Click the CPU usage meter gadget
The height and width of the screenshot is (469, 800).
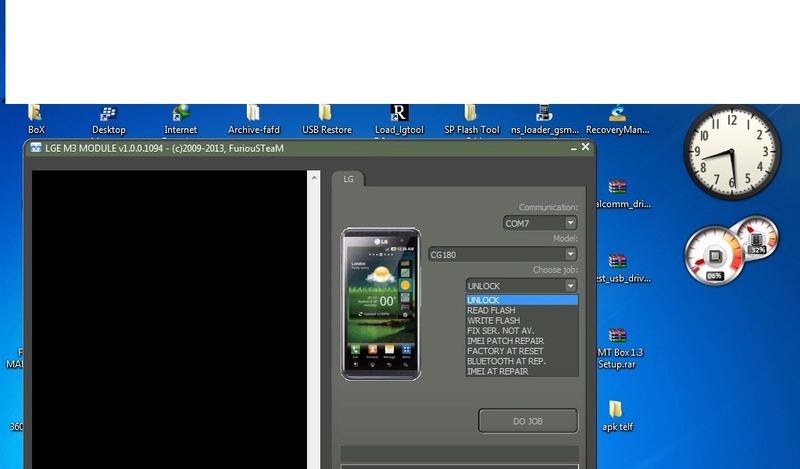click(714, 256)
